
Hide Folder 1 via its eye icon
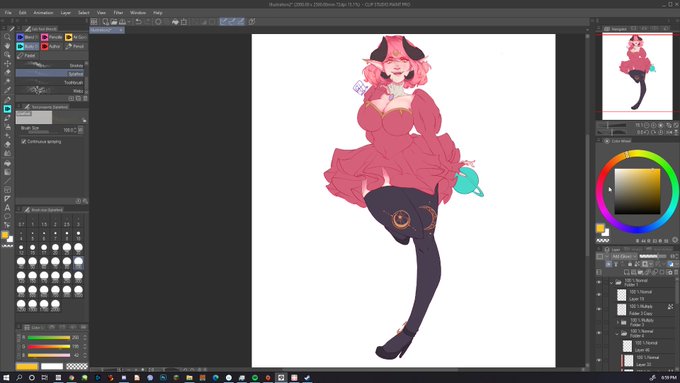coord(599,282)
